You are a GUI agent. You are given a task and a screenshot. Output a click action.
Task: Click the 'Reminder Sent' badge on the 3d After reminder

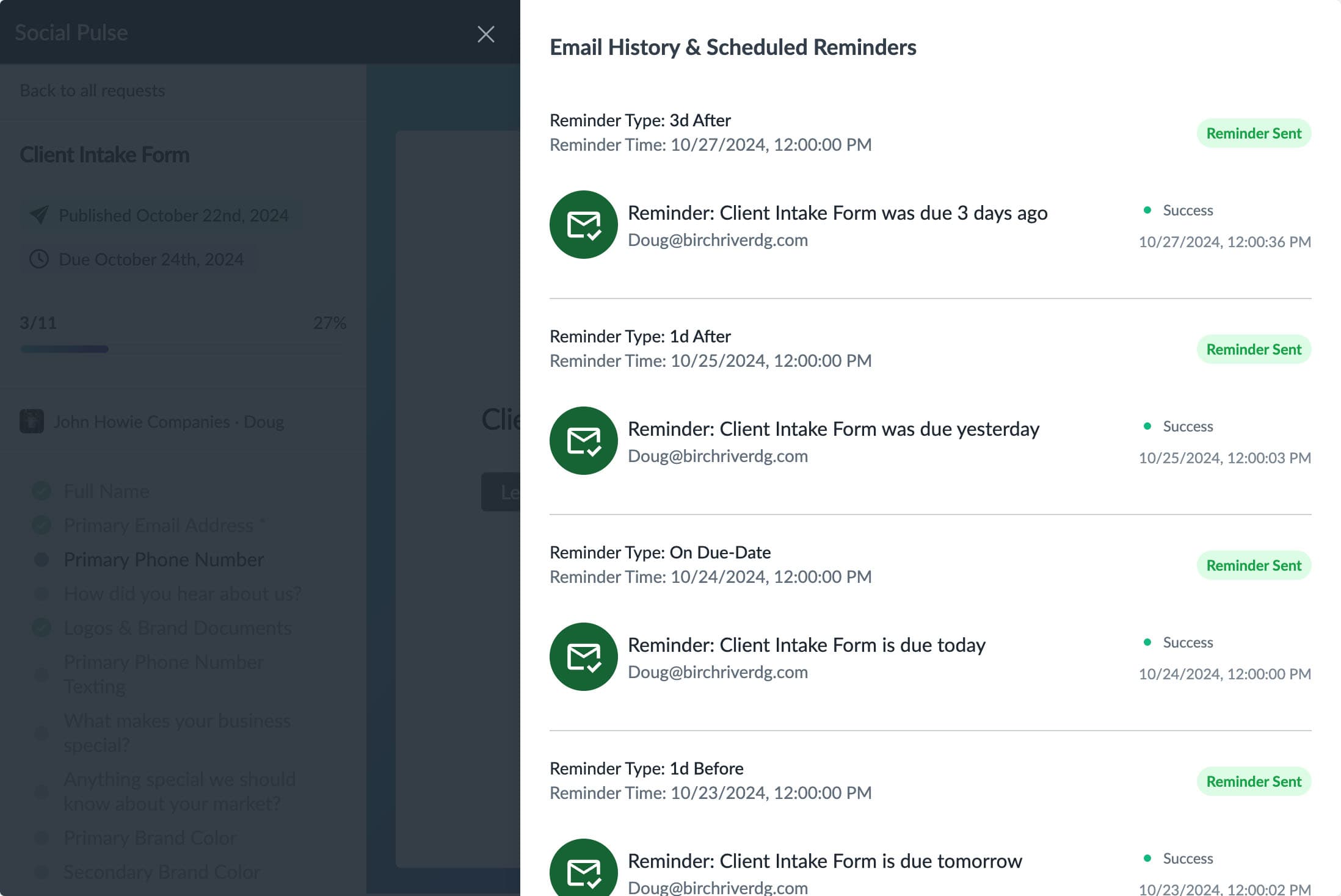pos(1254,133)
